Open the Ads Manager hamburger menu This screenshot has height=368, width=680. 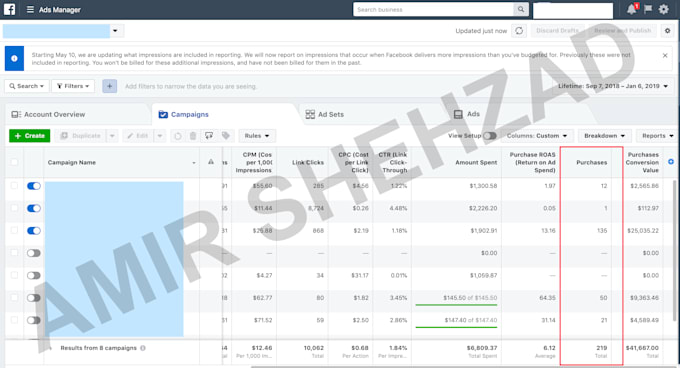[x=30, y=10]
